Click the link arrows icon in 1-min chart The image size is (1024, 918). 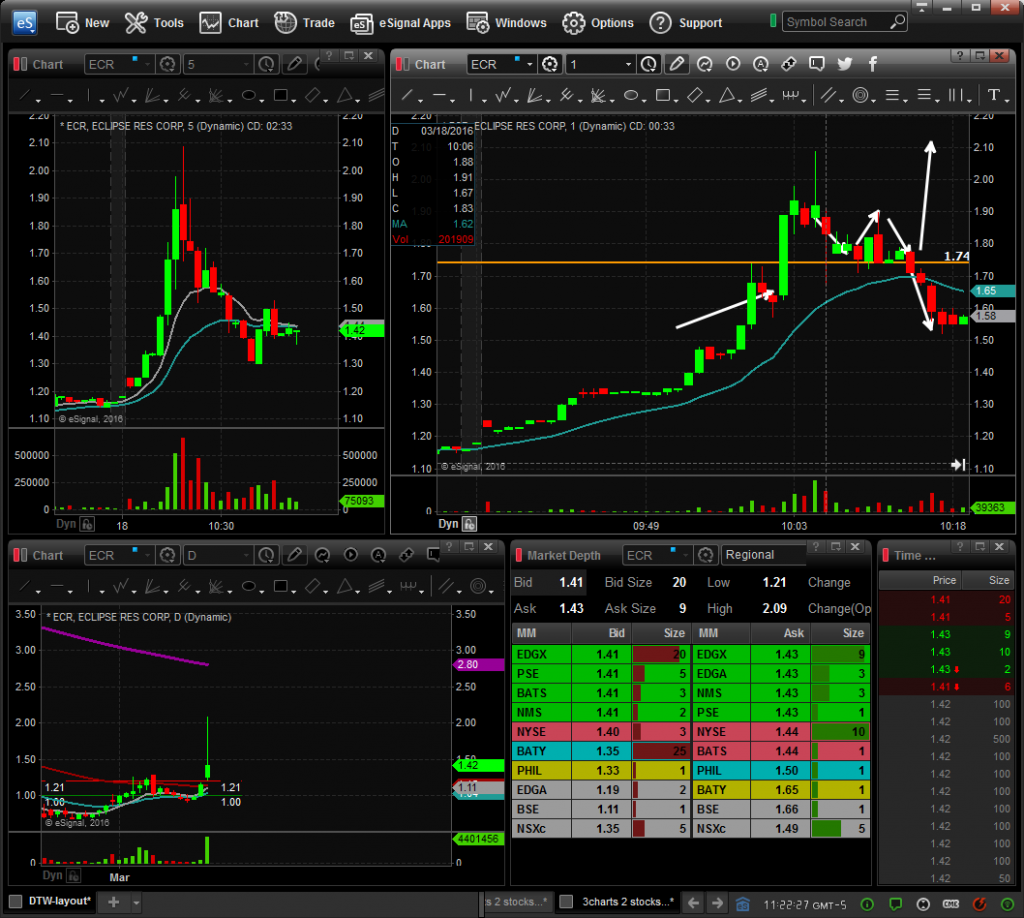788,63
